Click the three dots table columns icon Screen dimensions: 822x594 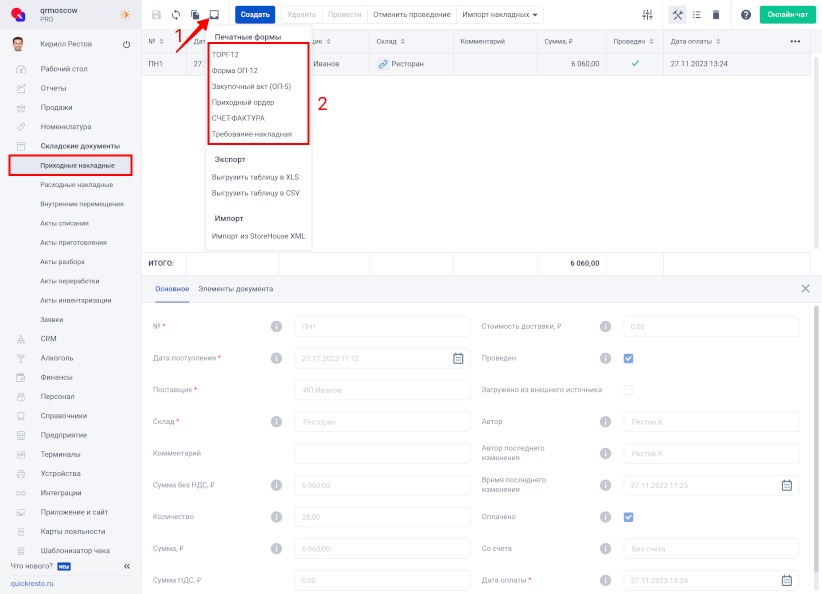click(x=795, y=41)
